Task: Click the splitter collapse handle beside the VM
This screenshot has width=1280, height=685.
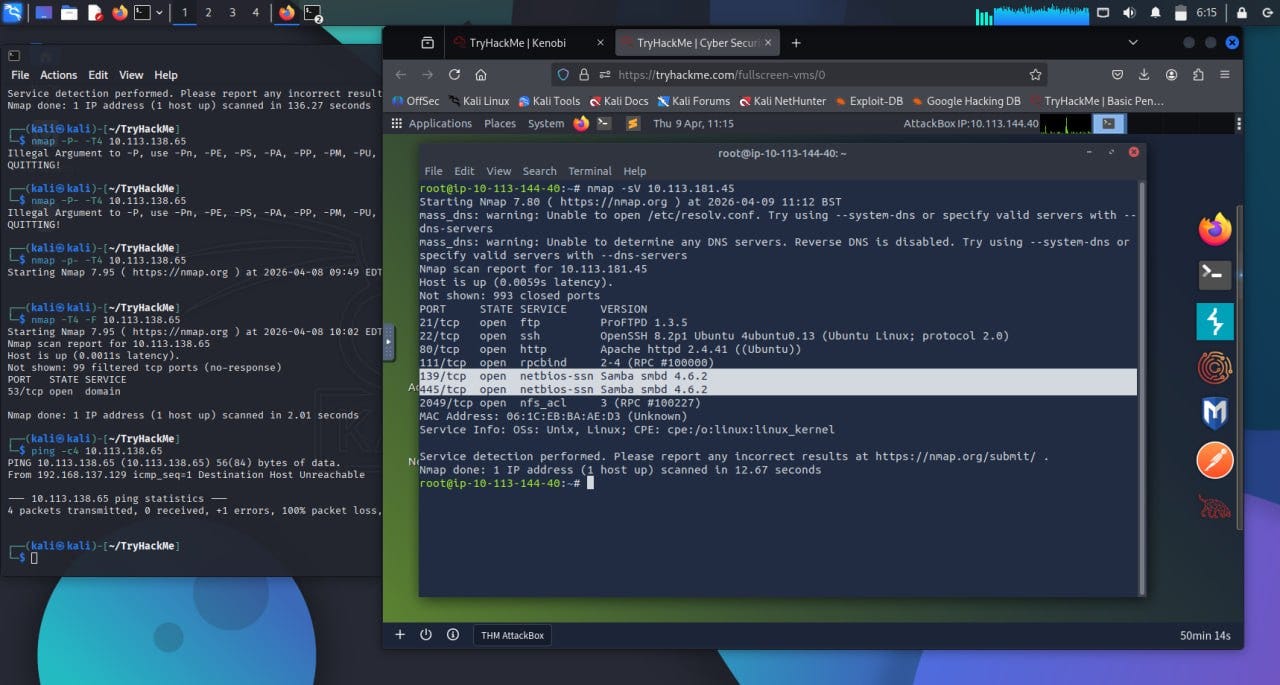Action: pyautogui.click(x=389, y=343)
